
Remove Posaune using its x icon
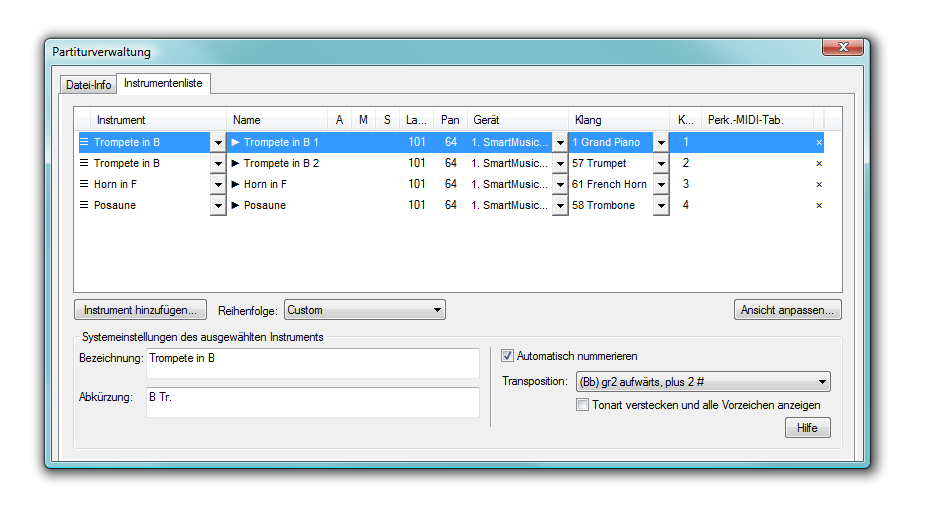point(819,205)
